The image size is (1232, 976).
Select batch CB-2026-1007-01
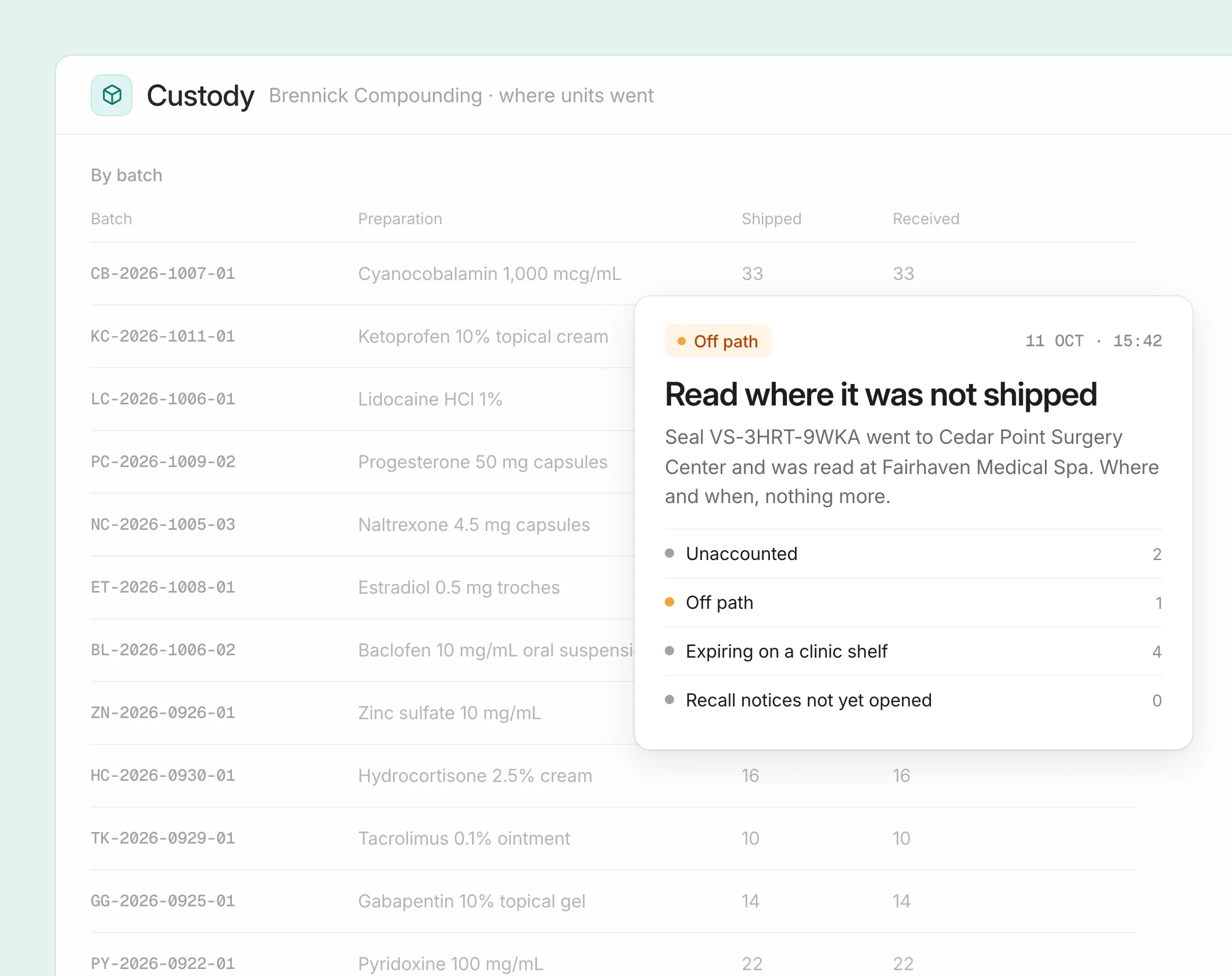click(163, 274)
